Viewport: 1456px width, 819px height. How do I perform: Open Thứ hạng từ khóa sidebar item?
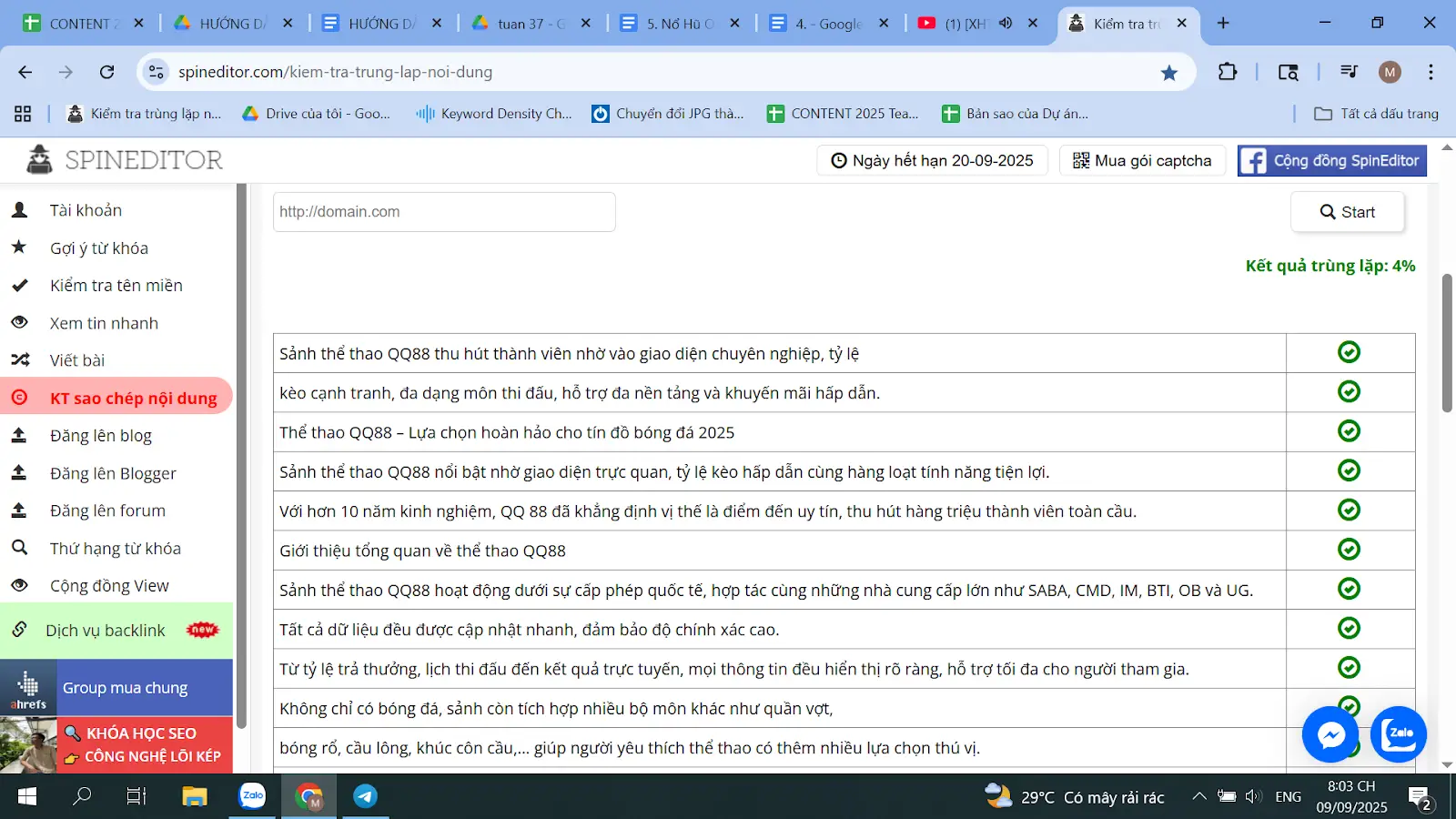116,548
